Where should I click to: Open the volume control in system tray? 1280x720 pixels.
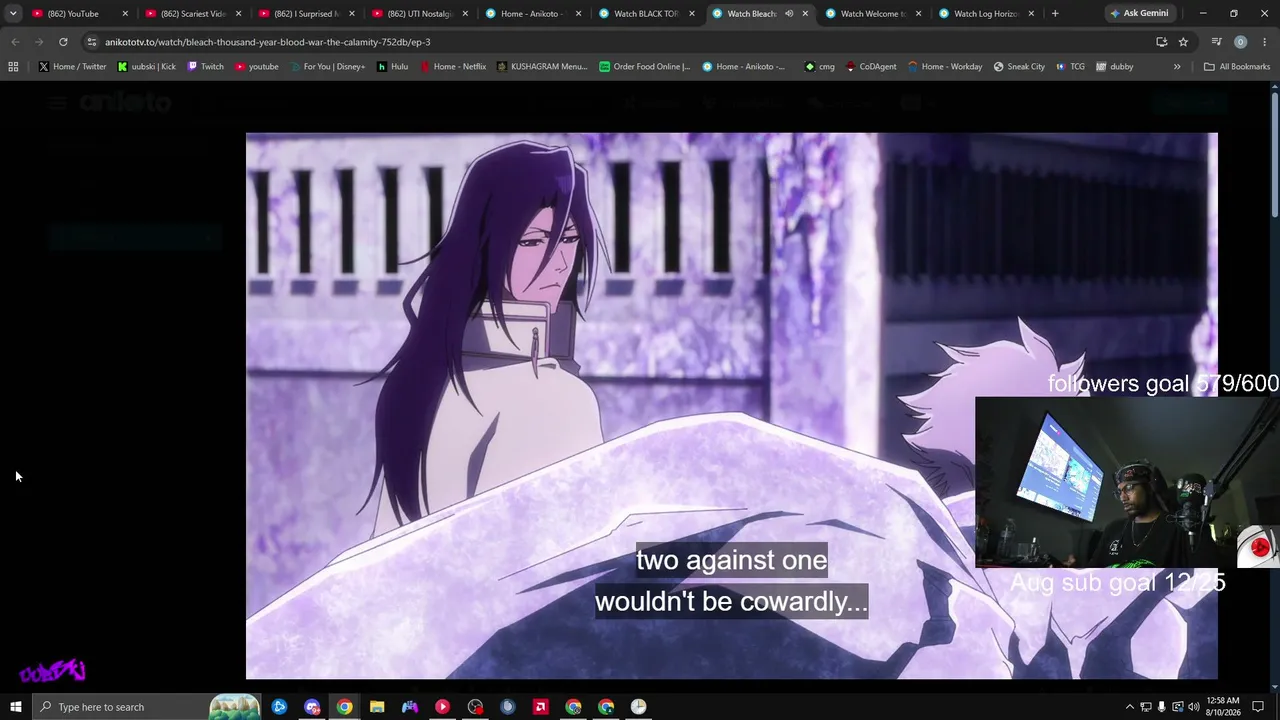[x=1194, y=707]
